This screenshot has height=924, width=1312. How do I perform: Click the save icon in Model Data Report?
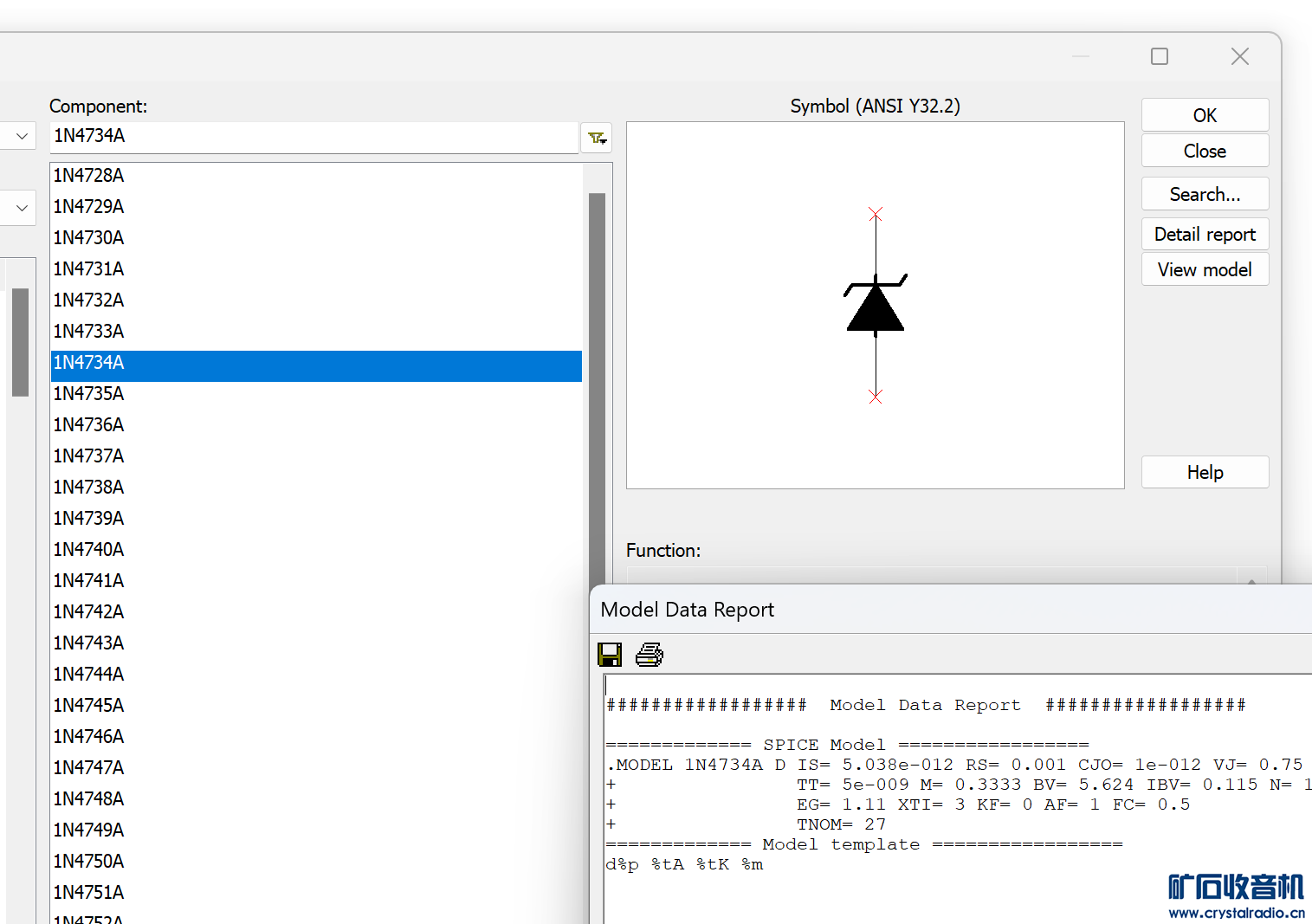[x=610, y=655]
